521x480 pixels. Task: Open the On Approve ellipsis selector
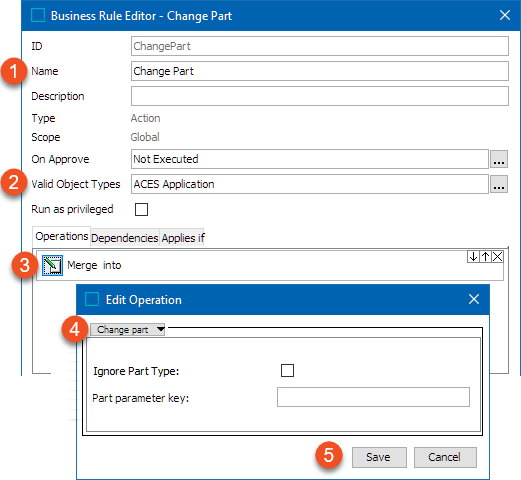pyautogui.click(x=499, y=159)
